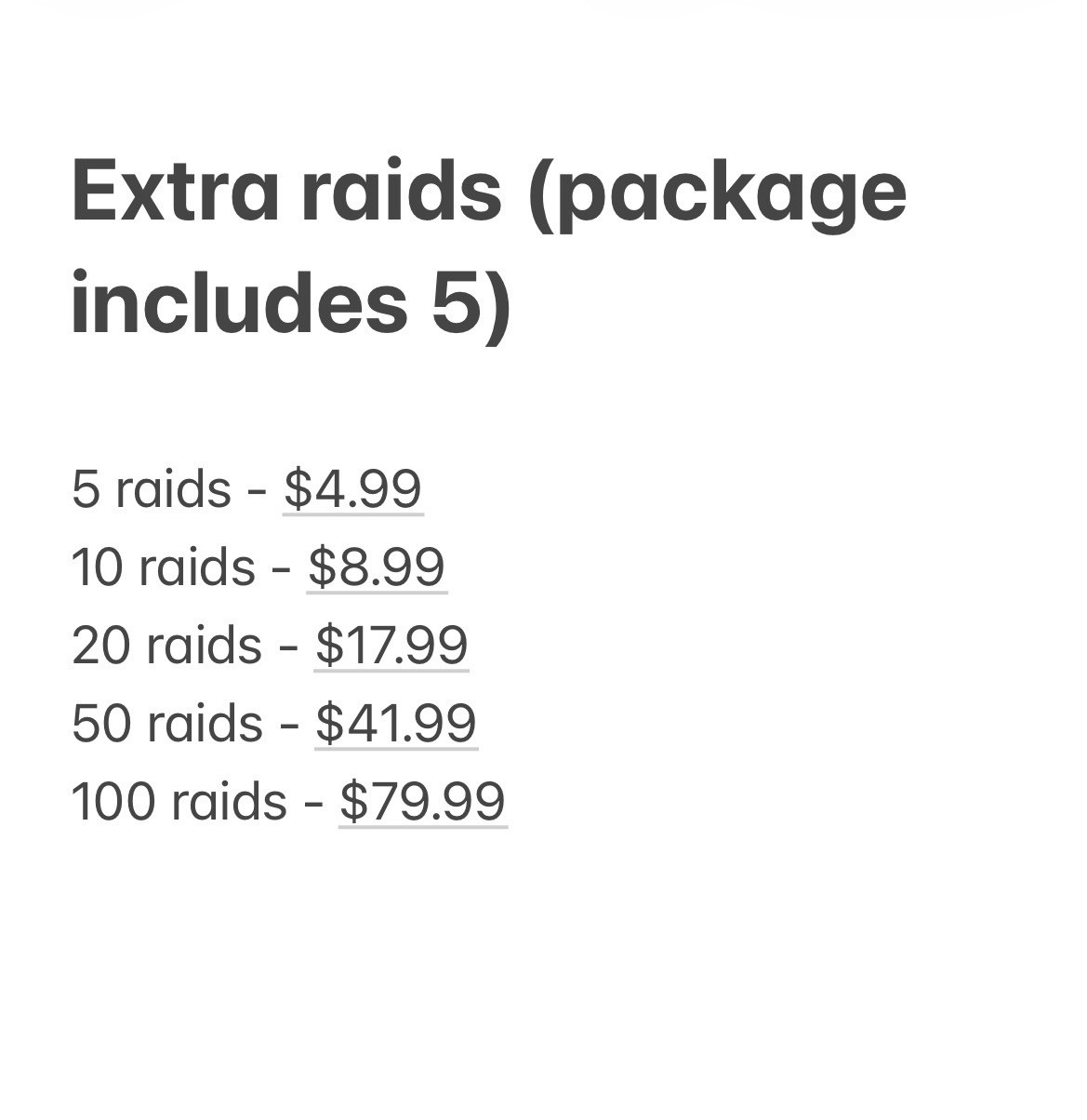Click the word "Extra" in the heading
This screenshot has width=1087, height=1120.
(175, 191)
